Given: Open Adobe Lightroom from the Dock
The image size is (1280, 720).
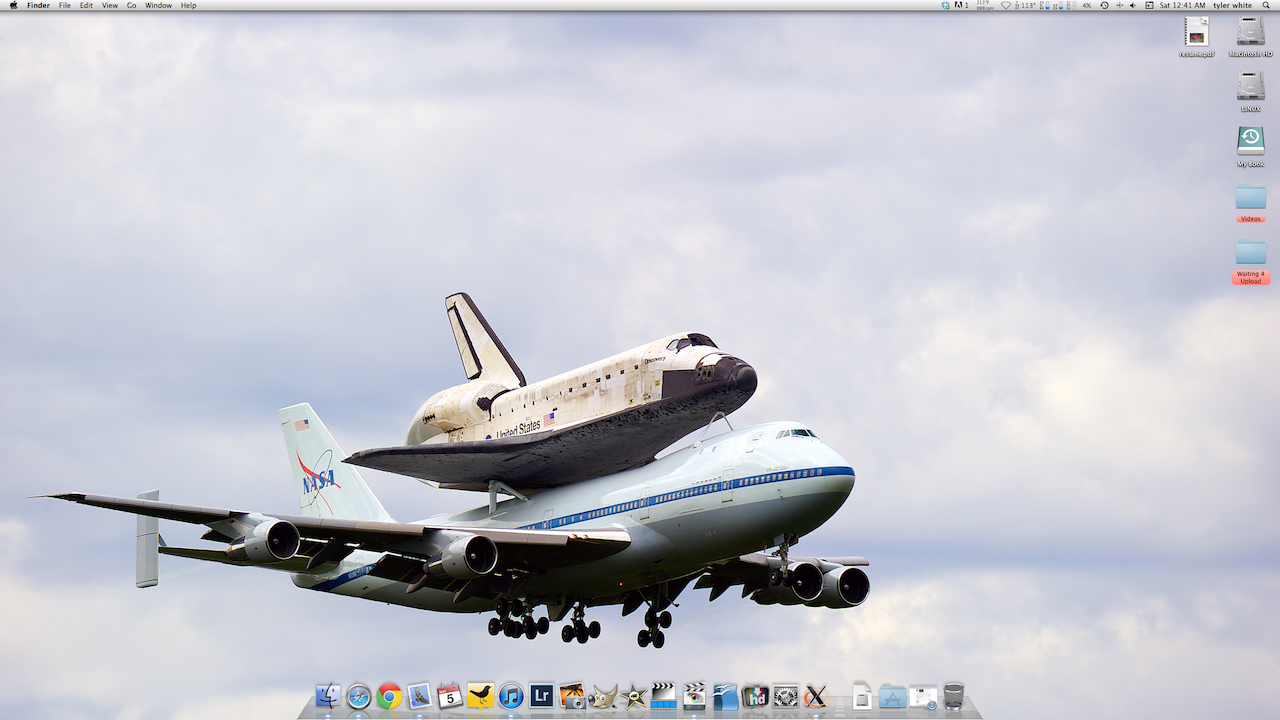Looking at the screenshot, I should click(541, 696).
